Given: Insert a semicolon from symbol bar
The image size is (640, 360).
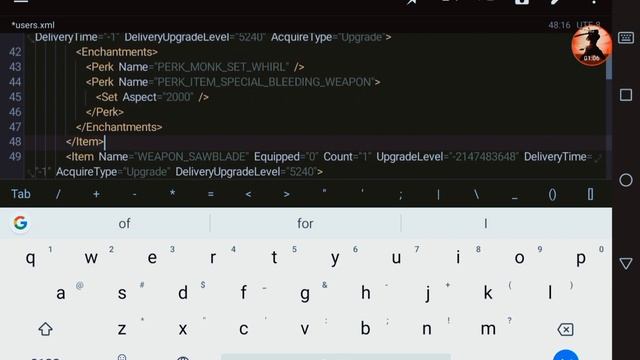Looking at the screenshot, I should pyautogui.click(x=400, y=195).
